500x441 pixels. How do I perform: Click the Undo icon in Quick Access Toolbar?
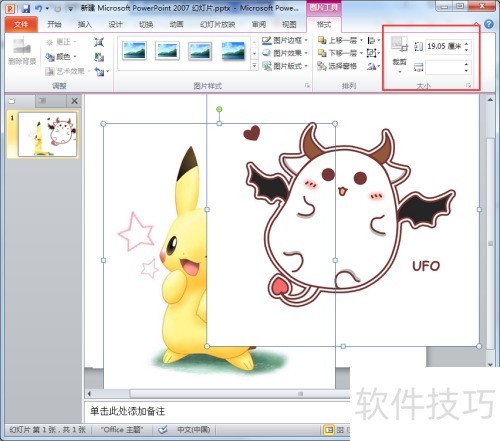[38, 8]
